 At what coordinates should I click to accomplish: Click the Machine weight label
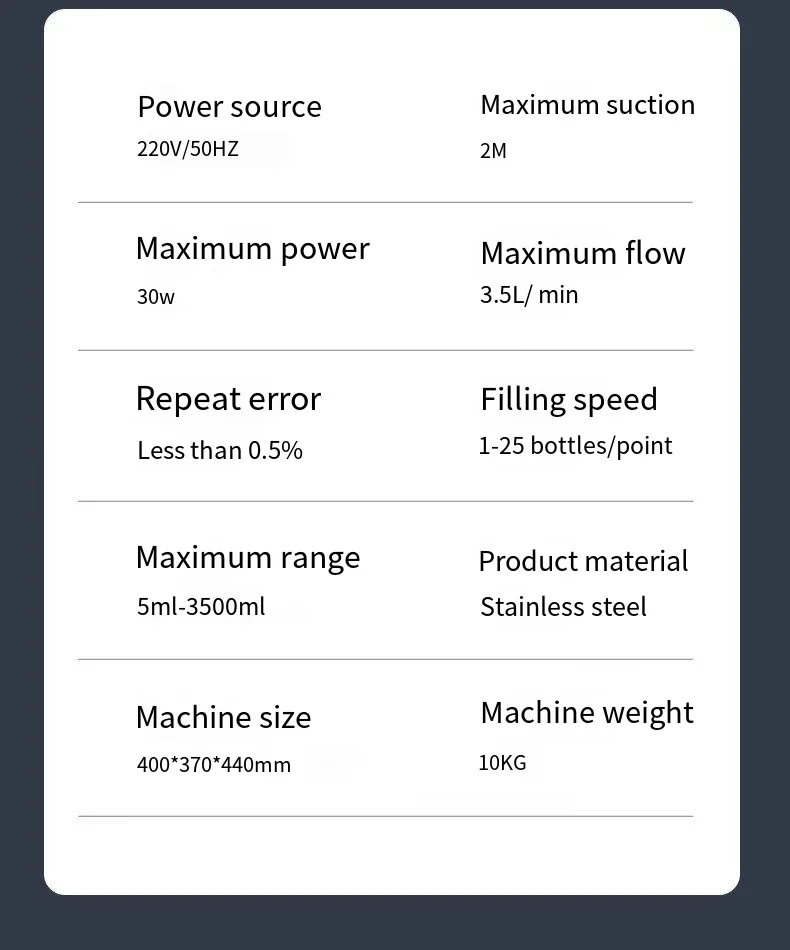click(586, 713)
